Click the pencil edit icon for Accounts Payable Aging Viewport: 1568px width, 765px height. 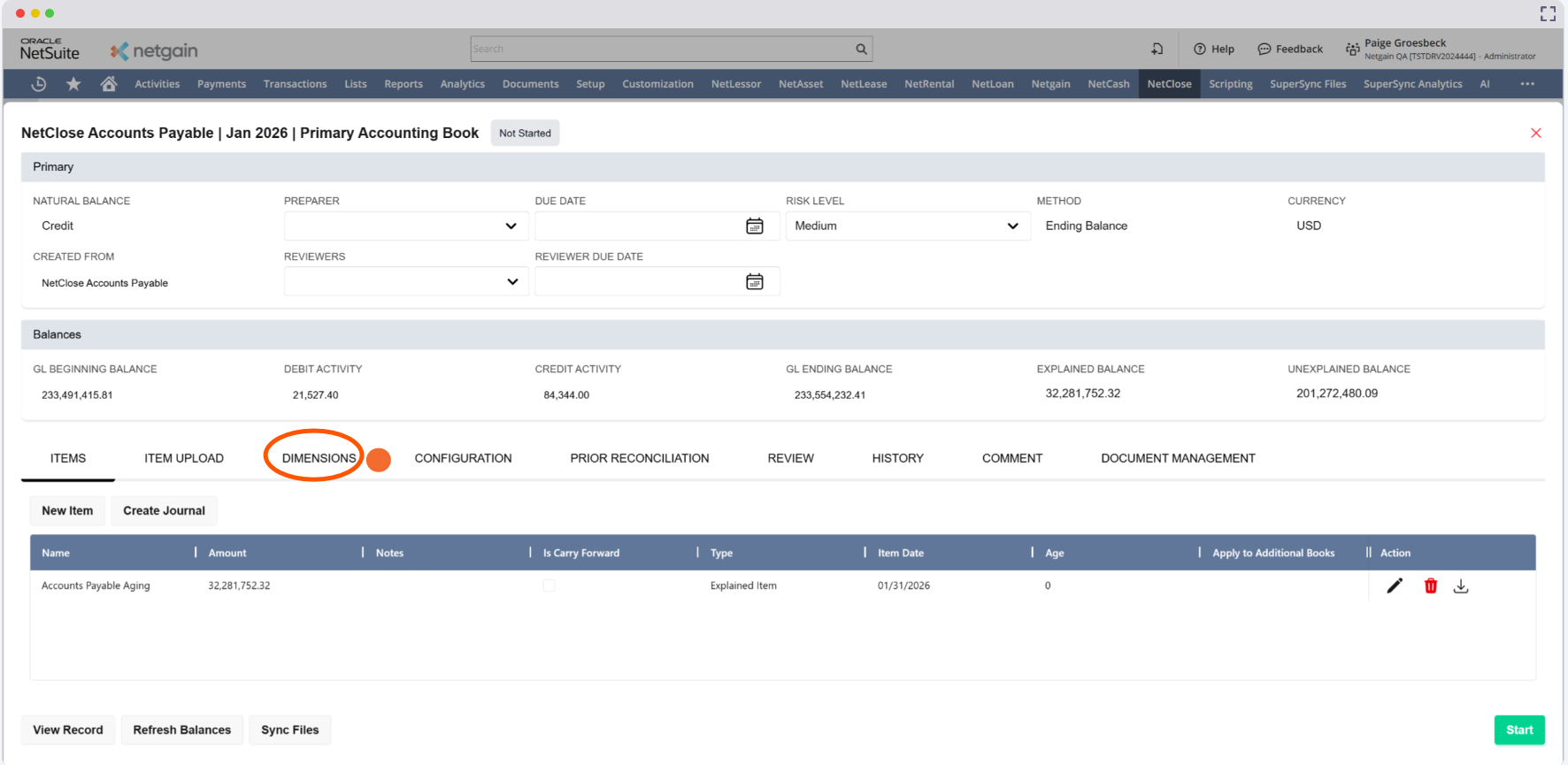(1395, 585)
